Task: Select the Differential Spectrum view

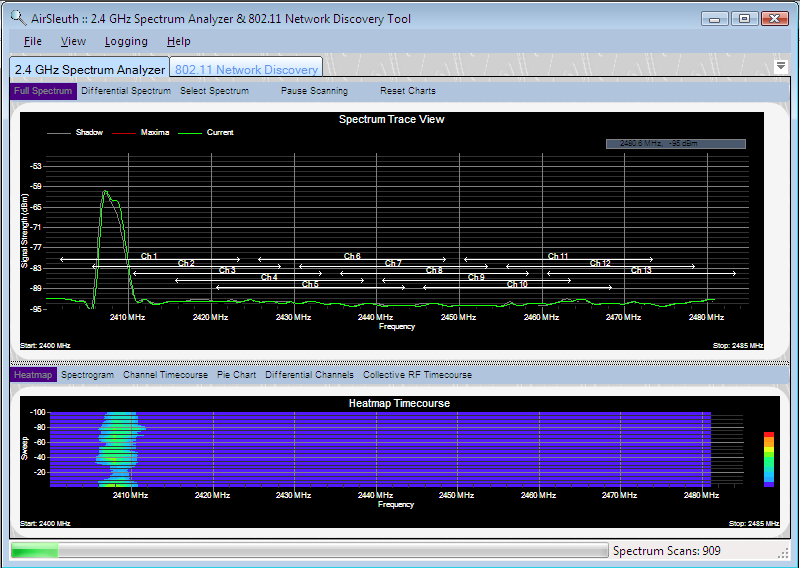Action: (x=126, y=91)
